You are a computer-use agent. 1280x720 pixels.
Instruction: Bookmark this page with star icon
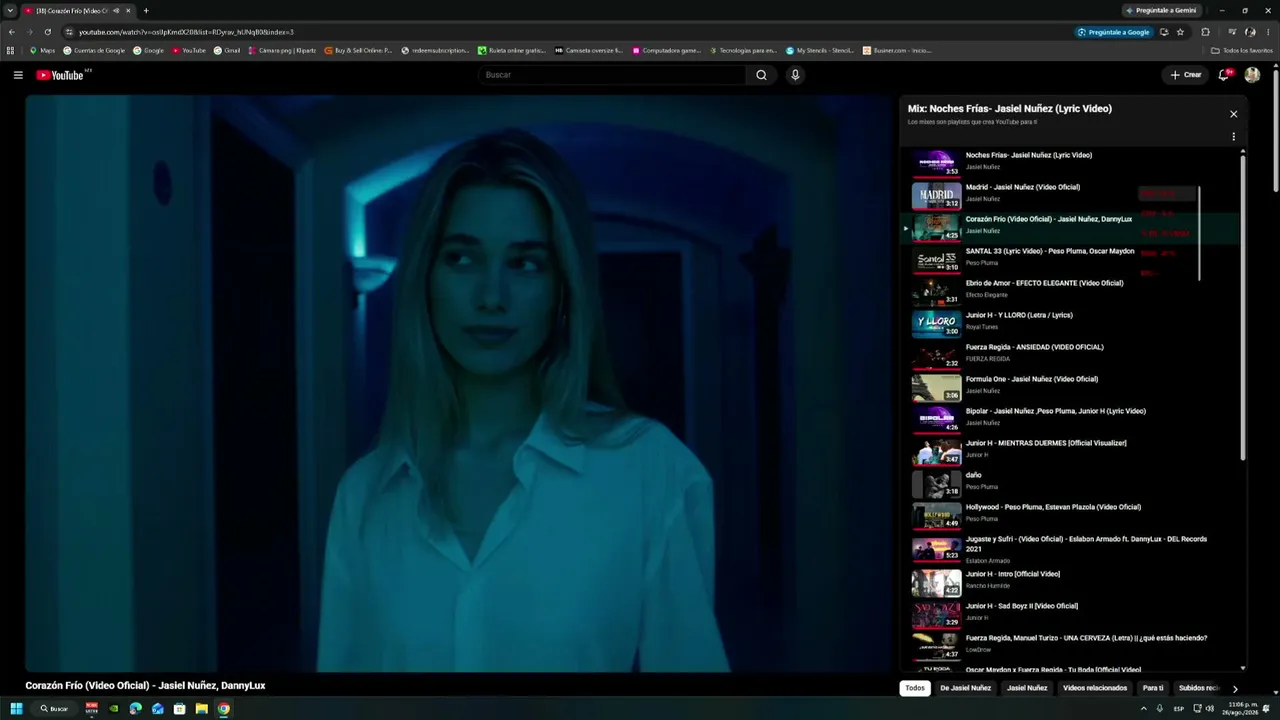pos(1180,32)
